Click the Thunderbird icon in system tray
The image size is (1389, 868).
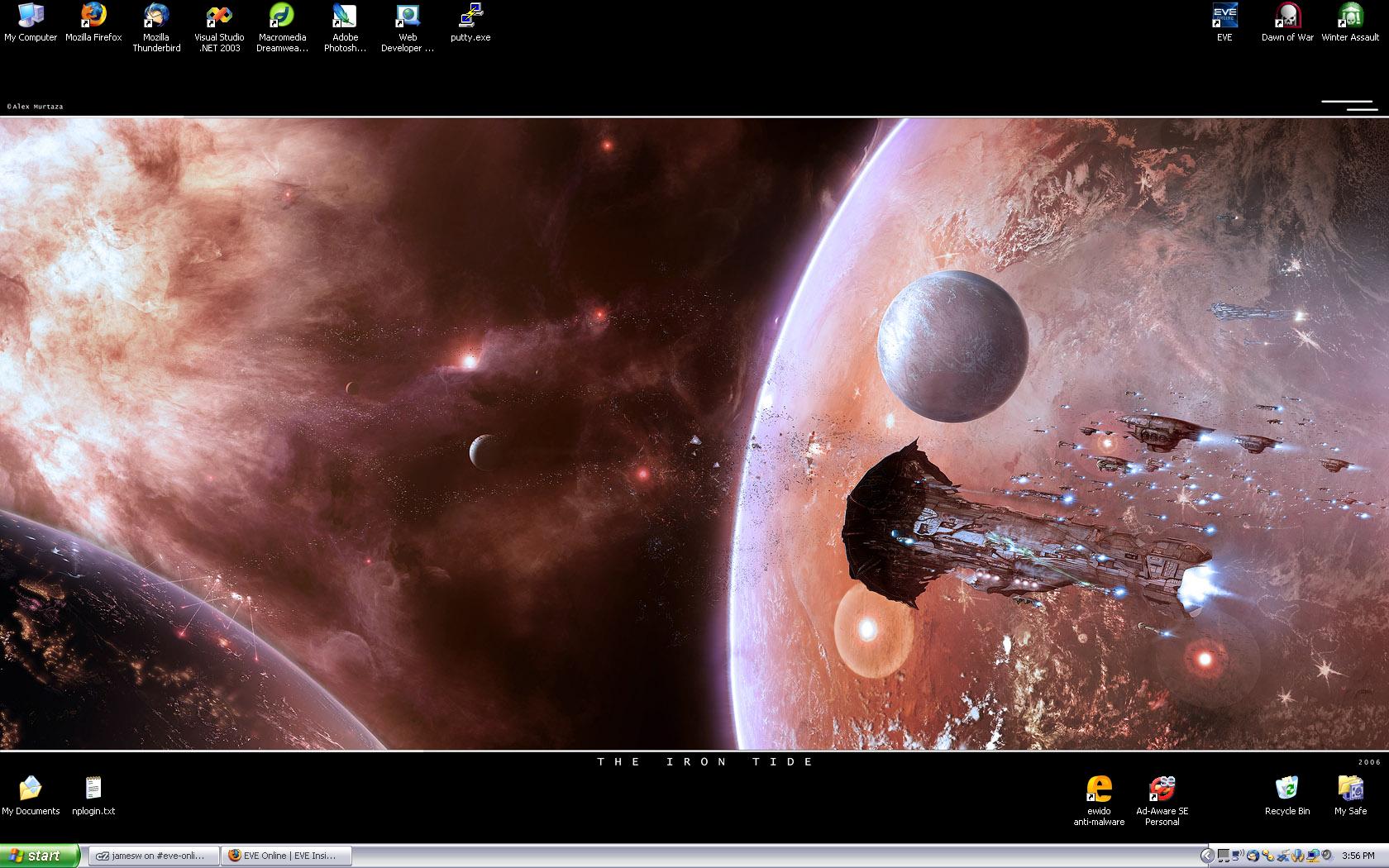(x=1253, y=856)
